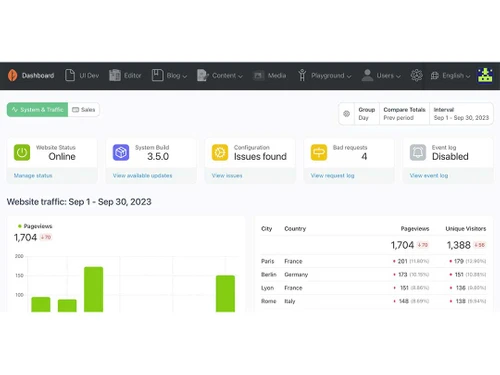Image resolution: width=500 pixels, height=375 pixels.
Task: Select the System & Traffic tab
Action: 37,110
